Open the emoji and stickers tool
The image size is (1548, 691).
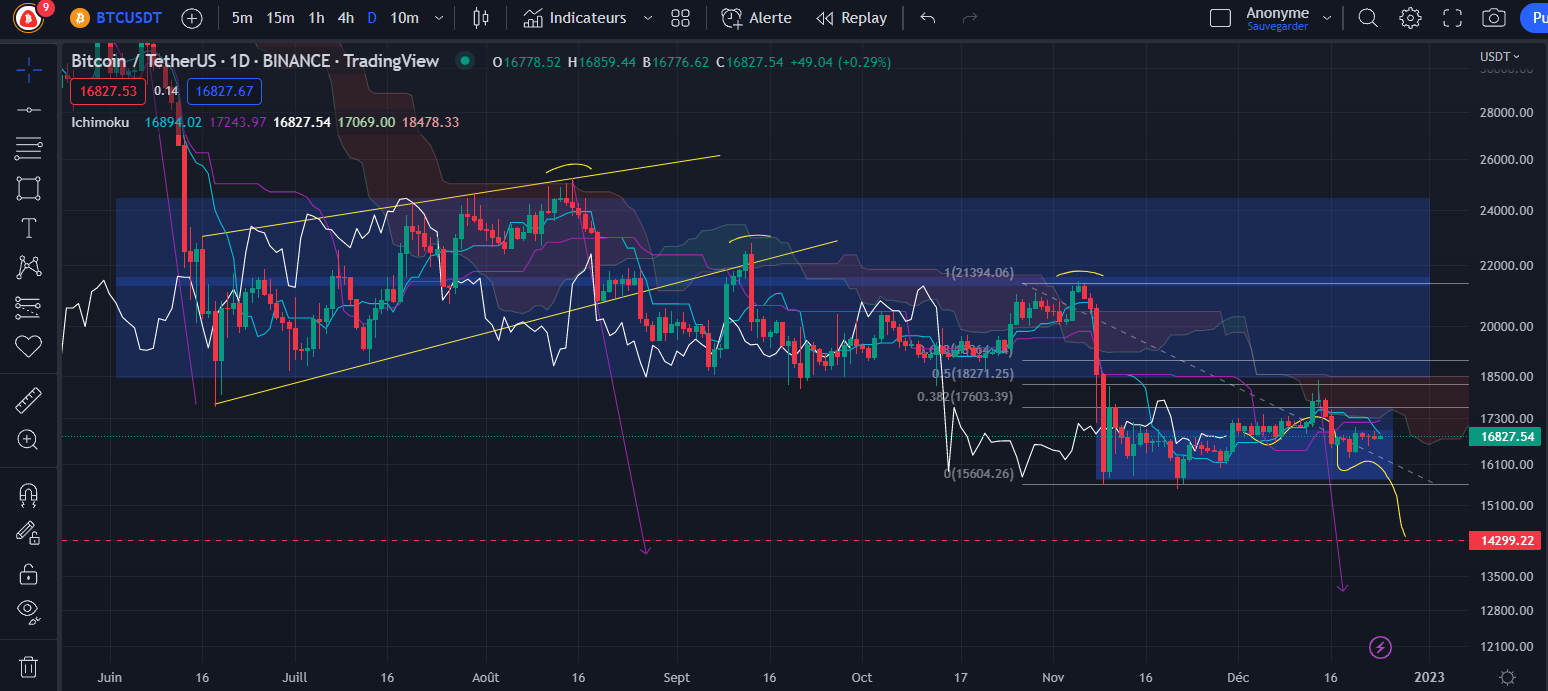28,345
